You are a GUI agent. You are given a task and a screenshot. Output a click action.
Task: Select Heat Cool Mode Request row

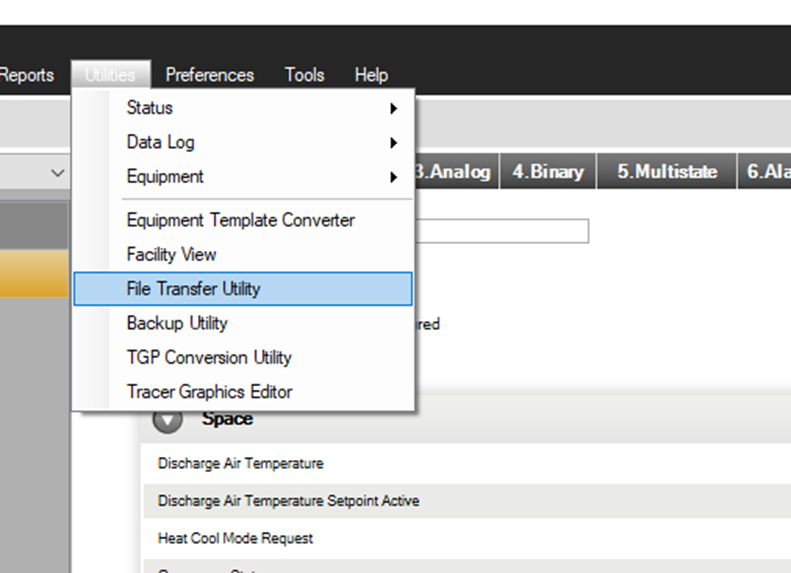[467, 538]
